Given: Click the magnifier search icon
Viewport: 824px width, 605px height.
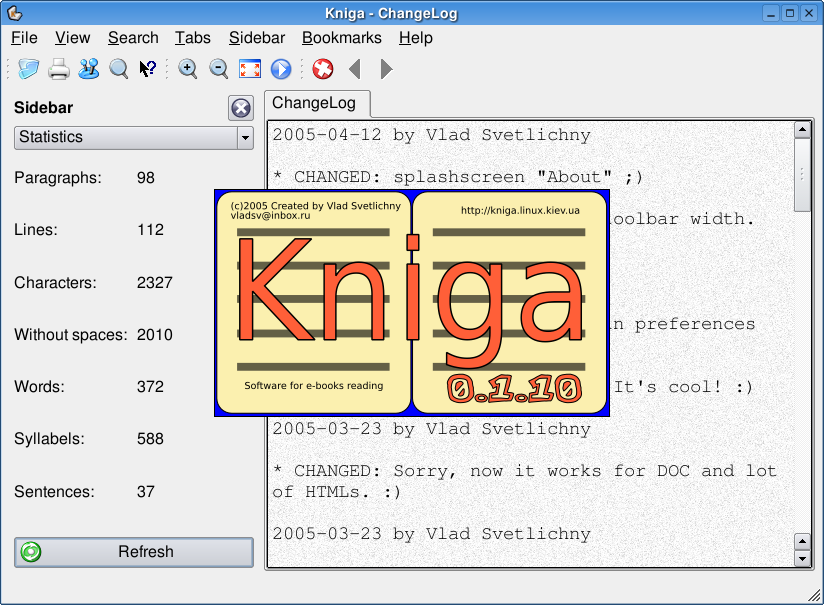Looking at the screenshot, I should click(x=119, y=69).
